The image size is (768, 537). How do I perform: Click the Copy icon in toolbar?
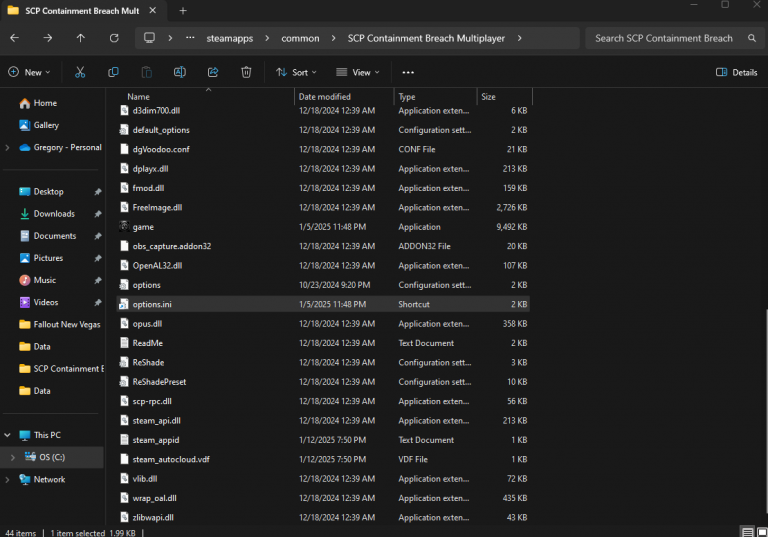[113, 72]
